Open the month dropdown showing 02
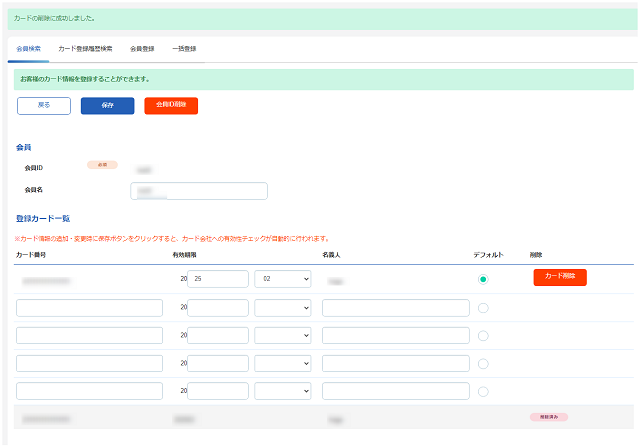This screenshot has height=448, width=640. [282, 279]
